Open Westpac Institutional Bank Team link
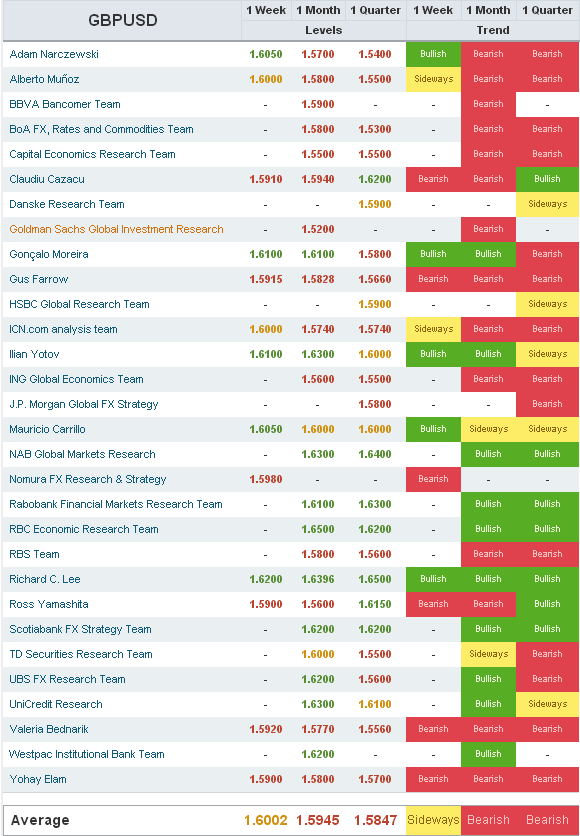 pyautogui.click(x=87, y=754)
